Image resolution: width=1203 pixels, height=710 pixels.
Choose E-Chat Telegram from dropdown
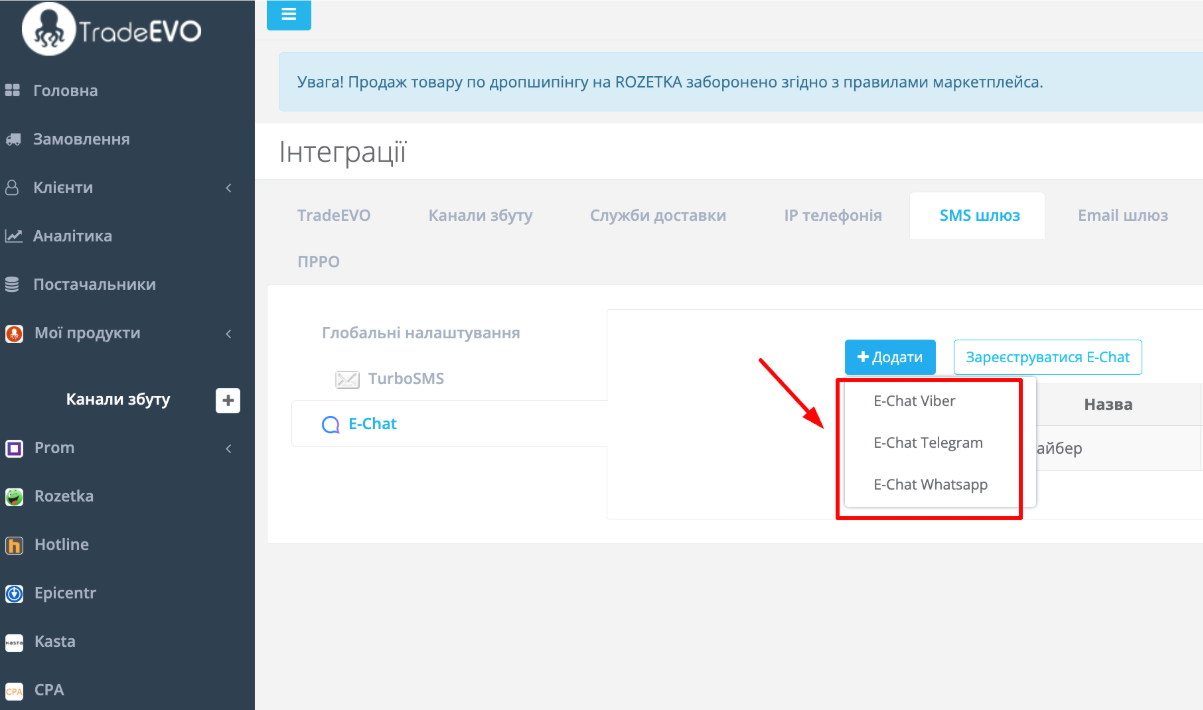pyautogui.click(x=928, y=443)
